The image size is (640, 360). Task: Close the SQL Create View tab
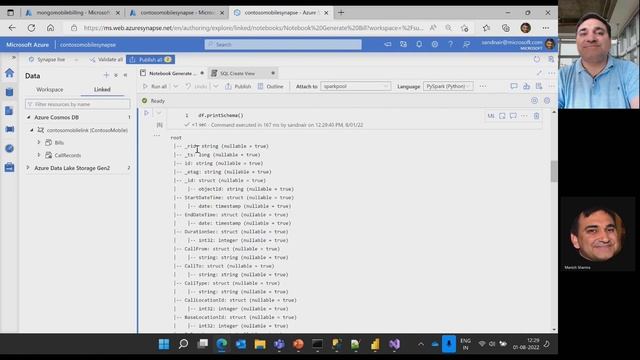273,73
